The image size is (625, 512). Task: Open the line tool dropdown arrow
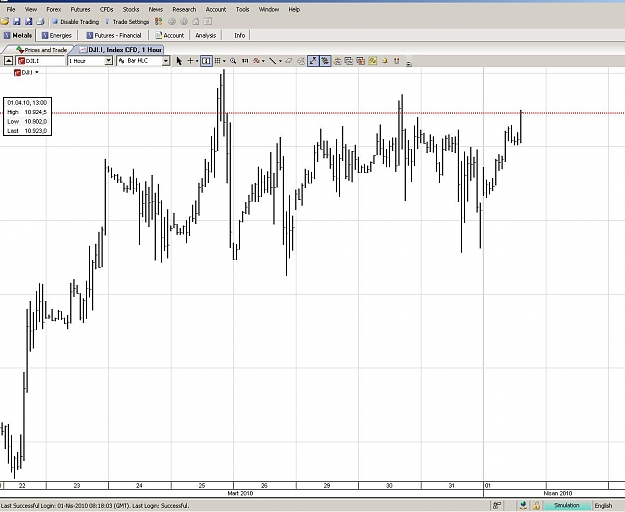click(x=280, y=61)
